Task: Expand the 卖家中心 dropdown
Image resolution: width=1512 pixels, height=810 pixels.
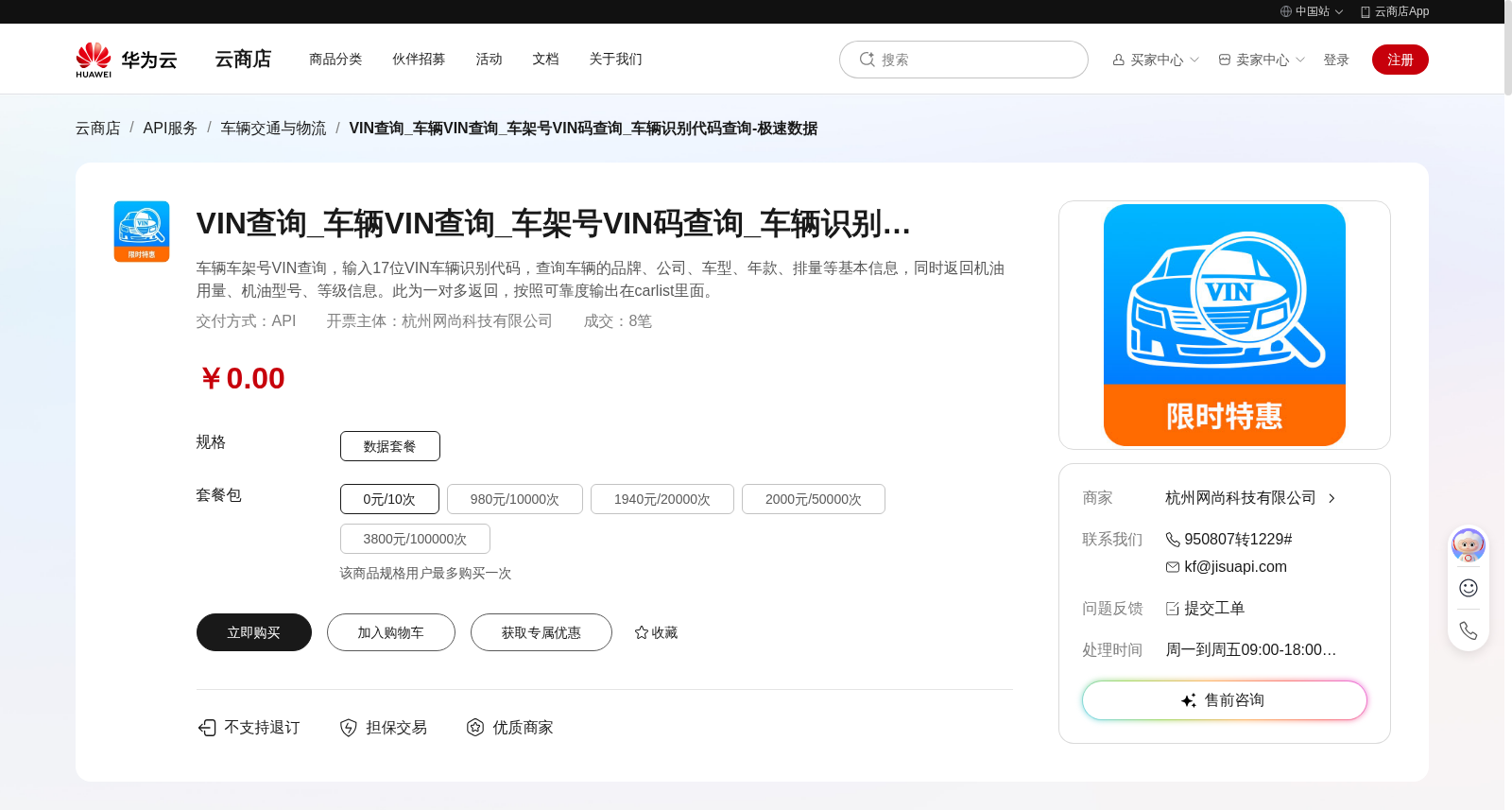Action: [x=1300, y=60]
